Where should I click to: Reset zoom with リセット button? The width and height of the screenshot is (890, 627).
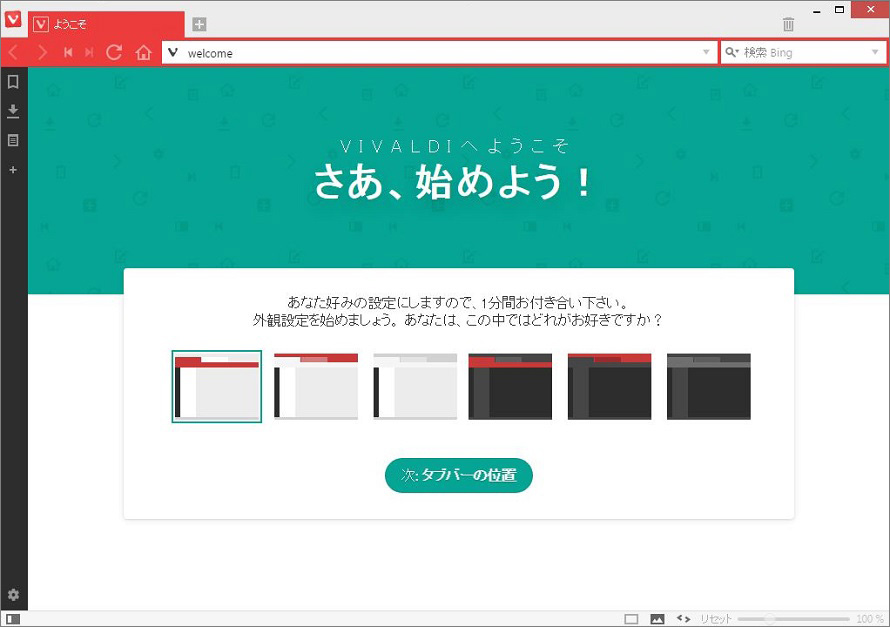(716, 619)
